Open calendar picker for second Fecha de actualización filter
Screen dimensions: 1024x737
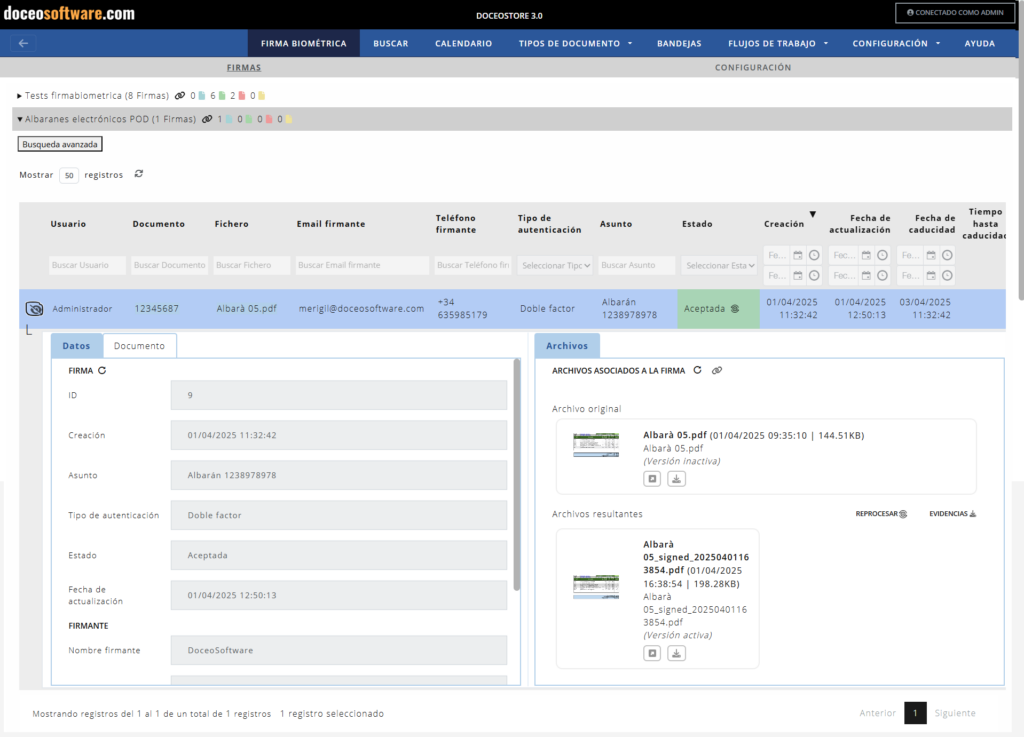tap(866, 275)
